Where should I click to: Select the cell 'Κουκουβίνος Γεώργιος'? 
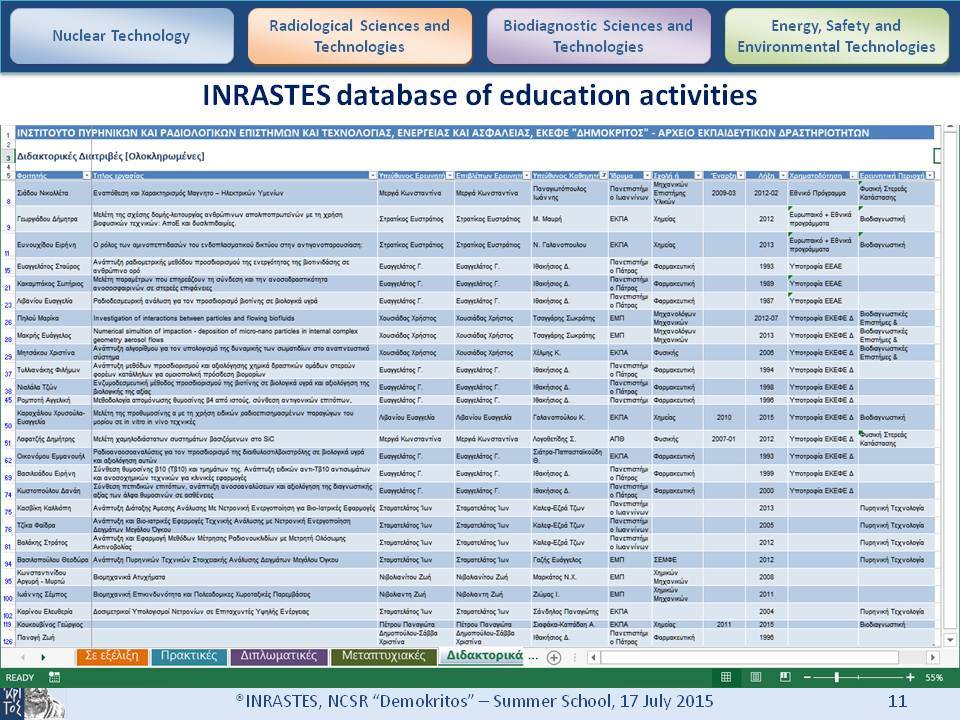point(53,624)
